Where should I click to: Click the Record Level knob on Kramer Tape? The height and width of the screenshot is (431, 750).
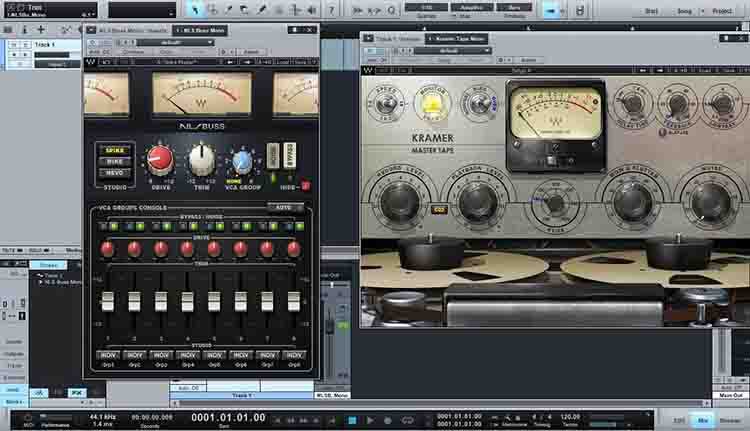400,203
